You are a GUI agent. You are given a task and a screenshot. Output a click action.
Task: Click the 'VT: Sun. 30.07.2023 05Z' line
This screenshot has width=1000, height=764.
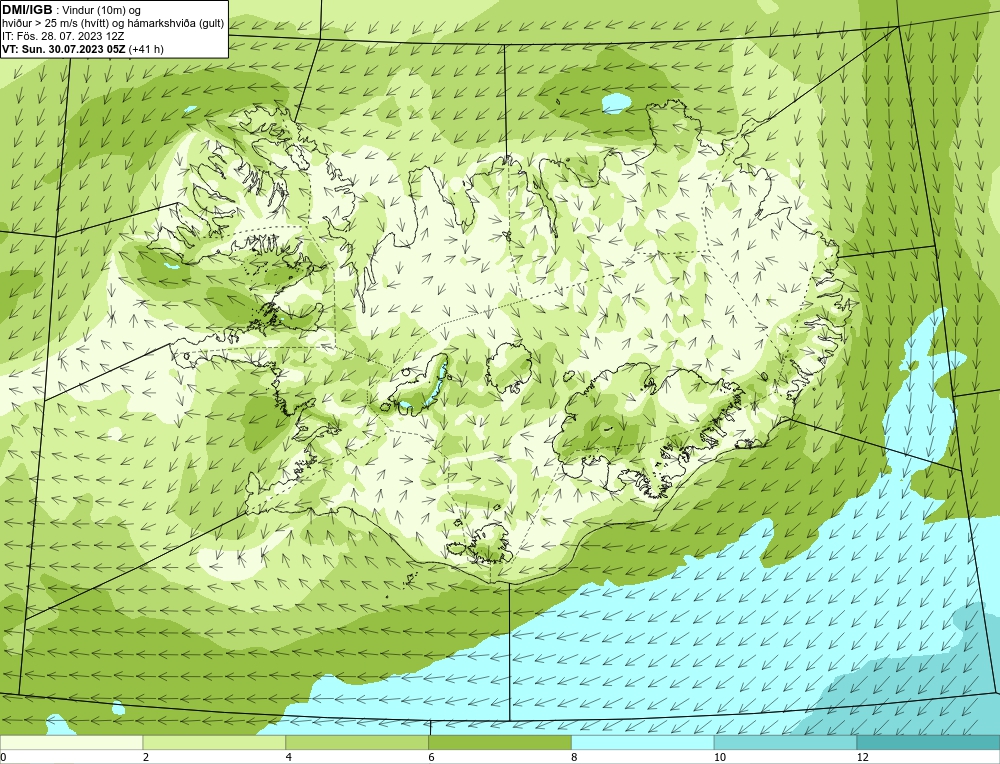click(83, 49)
